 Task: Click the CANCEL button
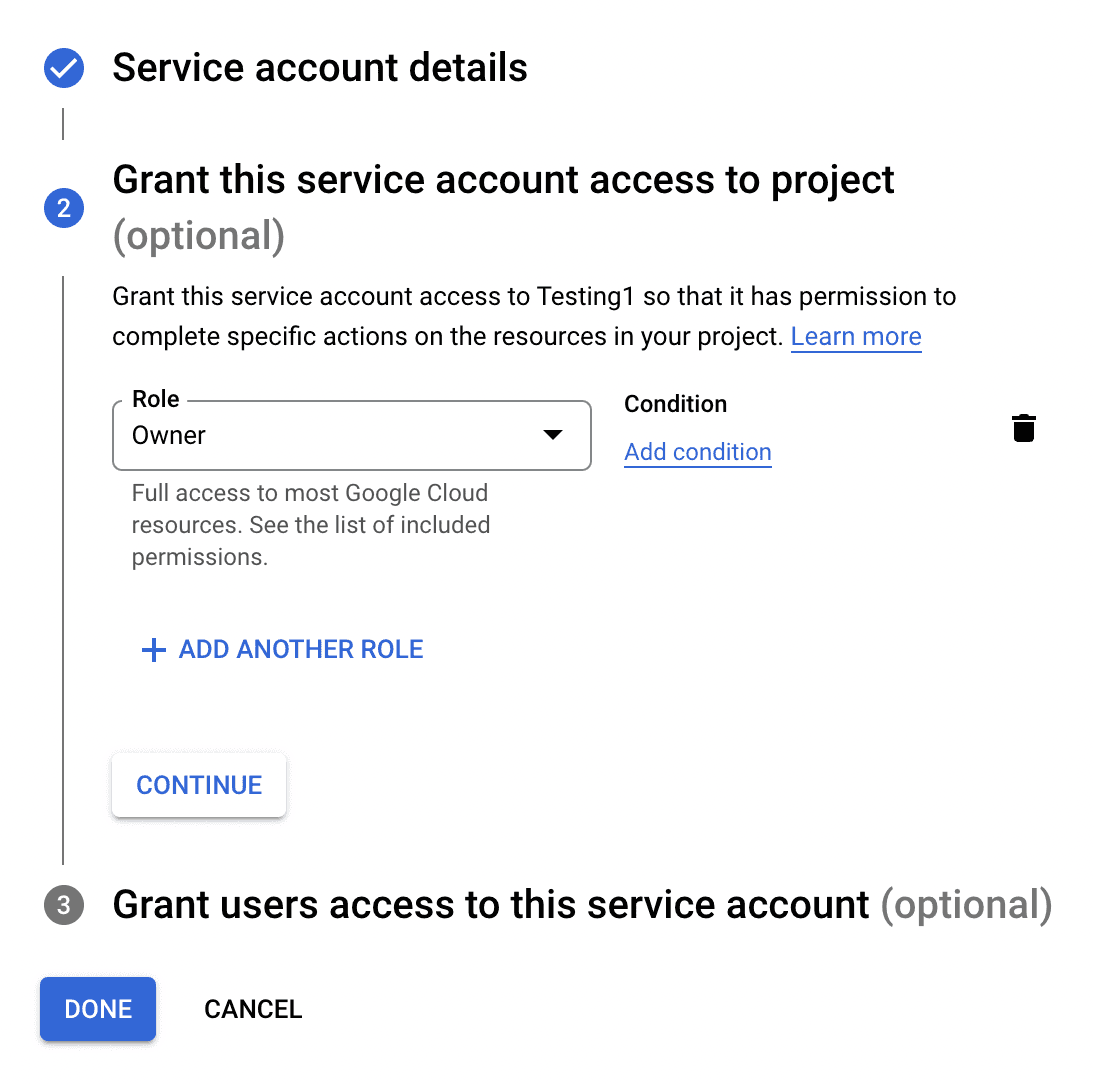253,1009
